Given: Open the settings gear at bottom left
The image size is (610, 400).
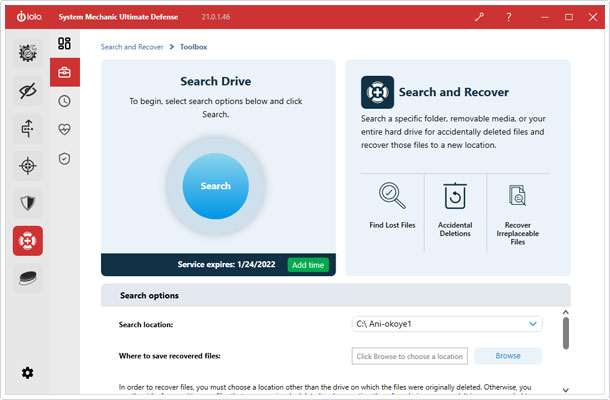Looking at the screenshot, I should point(27,373).
